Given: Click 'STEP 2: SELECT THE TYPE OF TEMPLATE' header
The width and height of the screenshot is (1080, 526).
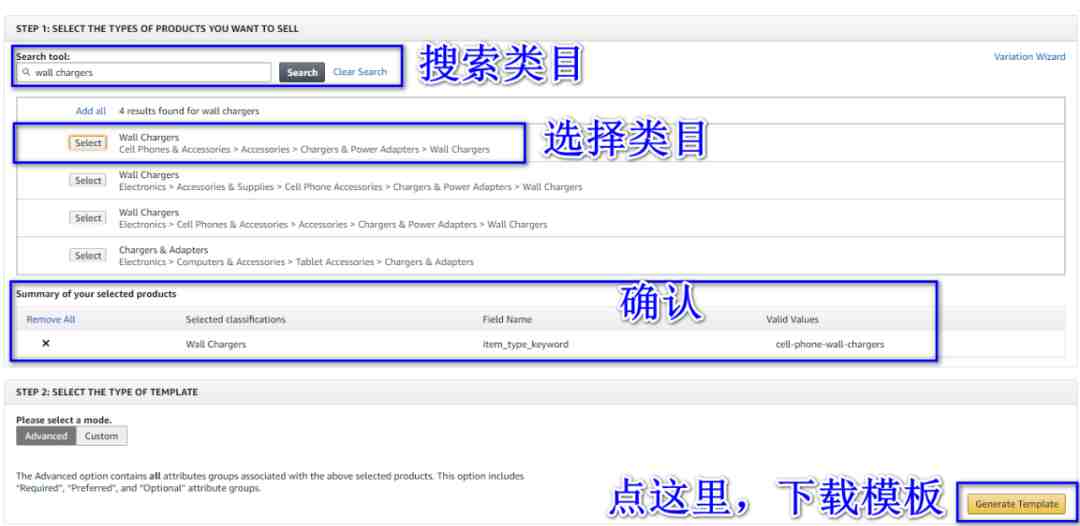Looking at the screenshot, I should (107, 392).
